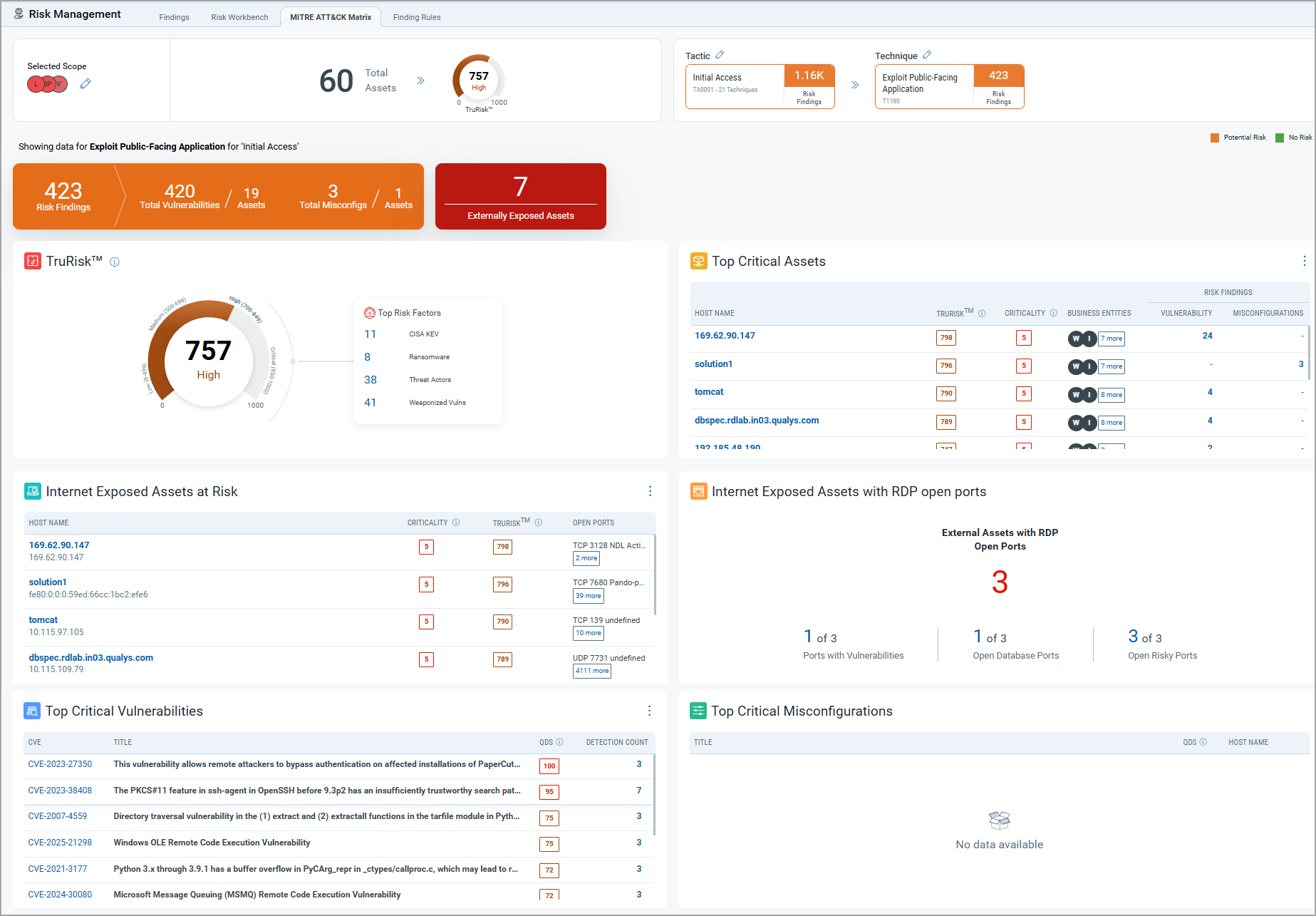The height and width of the screenshot is (916, 1316).
Task: Click Criticality info icon in Top Critical Assets
Action: tap(1054, 313)
